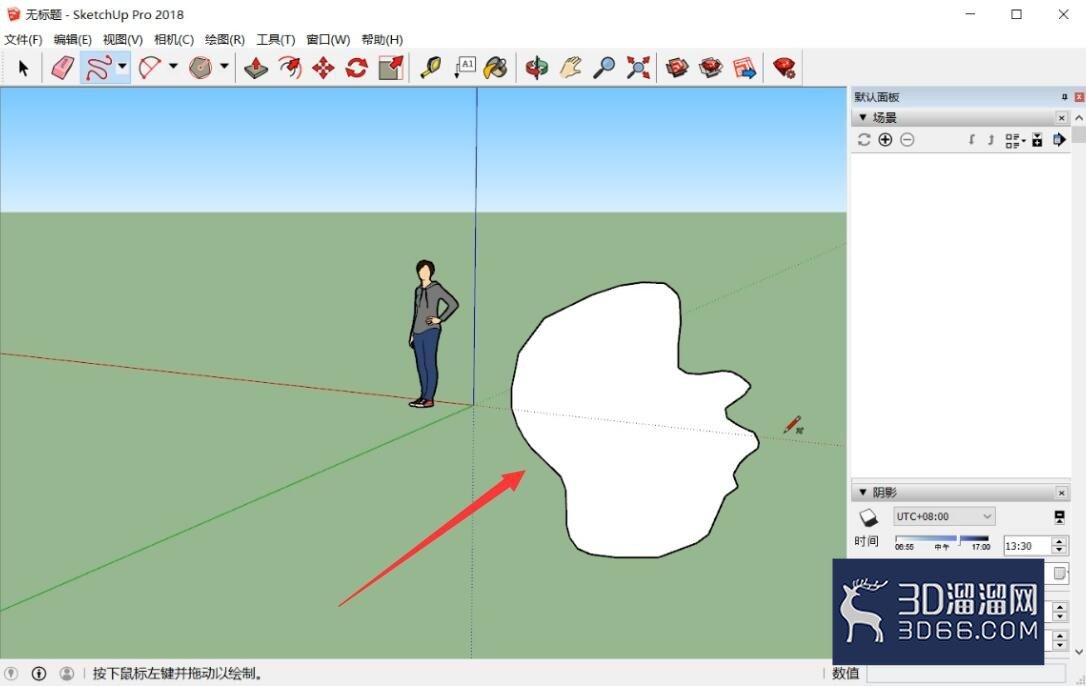Pick the Rotate tool
The height and width of the screenshot is (686, 1086).
click(x=357, y=68)
